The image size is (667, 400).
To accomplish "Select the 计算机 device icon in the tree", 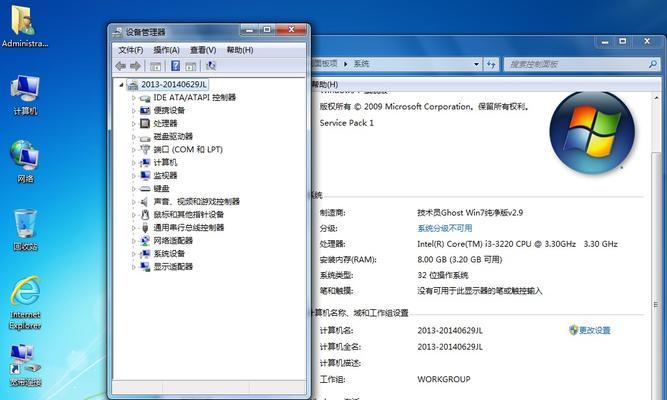I will [x=145, y=163].
